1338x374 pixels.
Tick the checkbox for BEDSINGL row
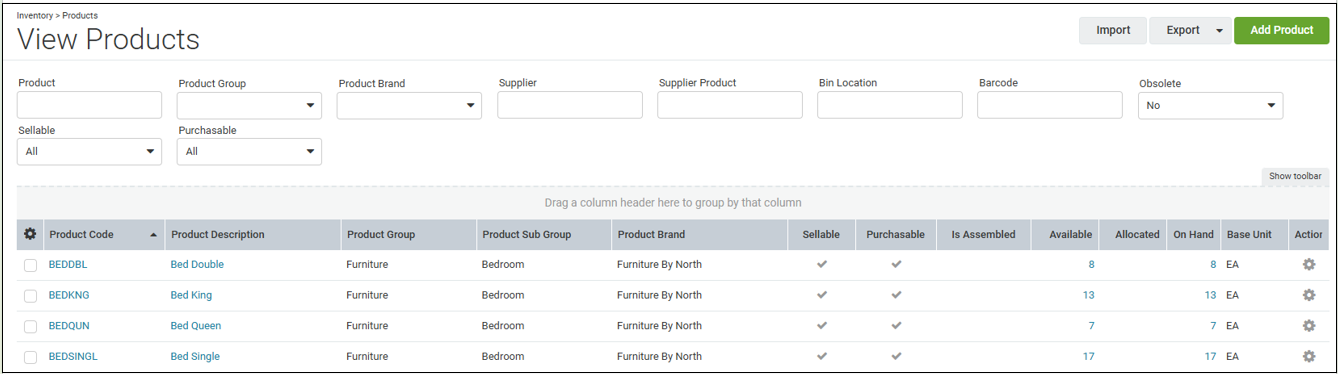tap(31, 357)
